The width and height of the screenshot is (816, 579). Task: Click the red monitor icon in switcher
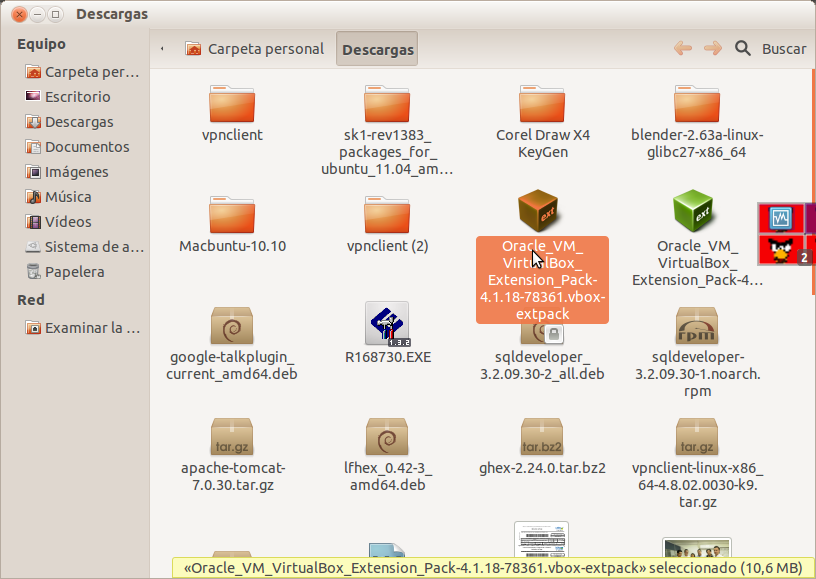pos(781,218)
